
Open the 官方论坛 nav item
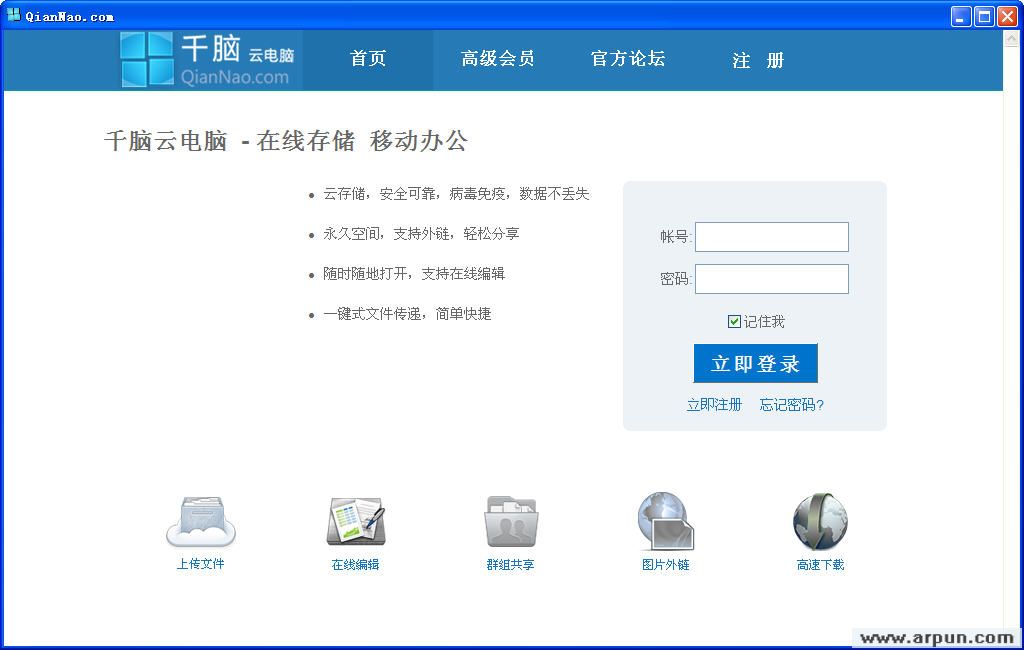628,59
